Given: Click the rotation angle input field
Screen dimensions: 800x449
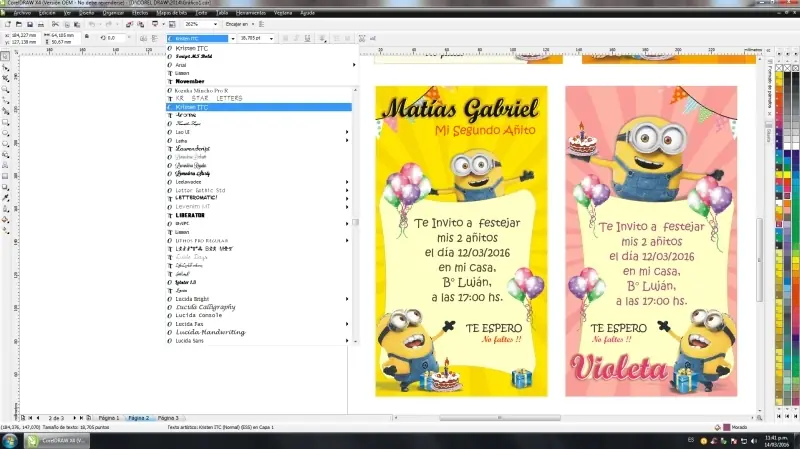Looking at the screenshot, I should [115, 38].
